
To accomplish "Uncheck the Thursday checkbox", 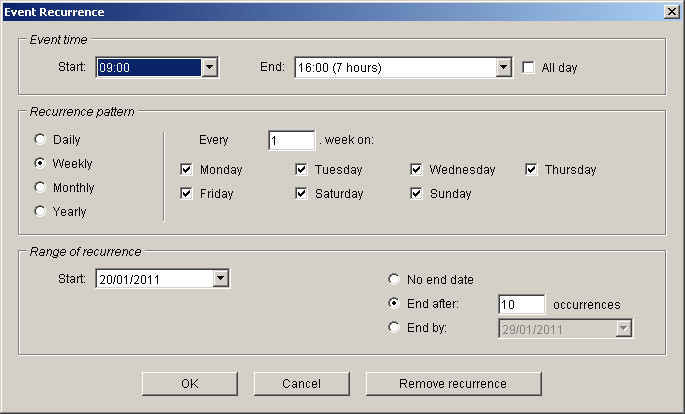I will (x=531, y=169).
